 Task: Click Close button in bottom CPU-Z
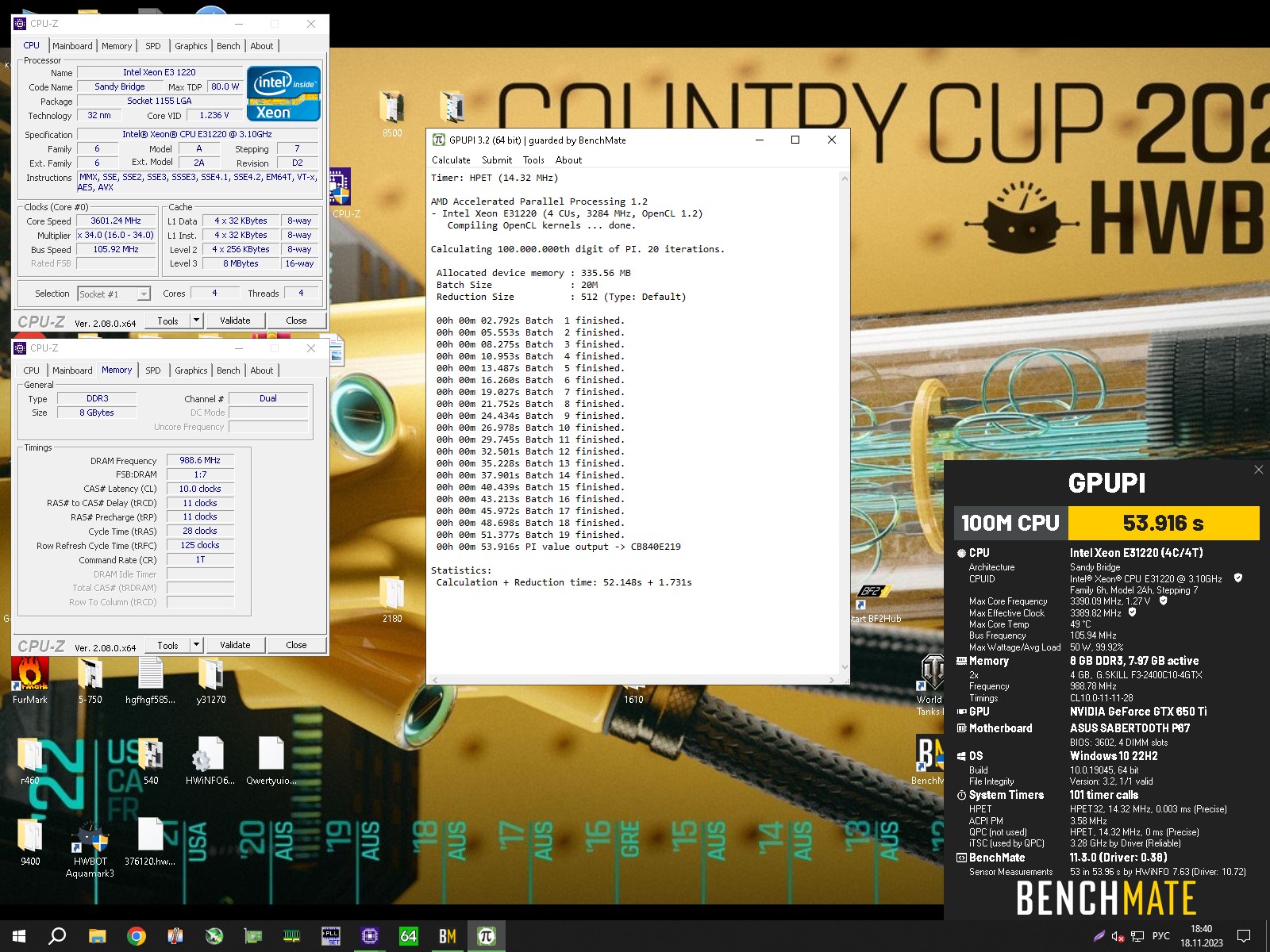click(x=296, y=645)
